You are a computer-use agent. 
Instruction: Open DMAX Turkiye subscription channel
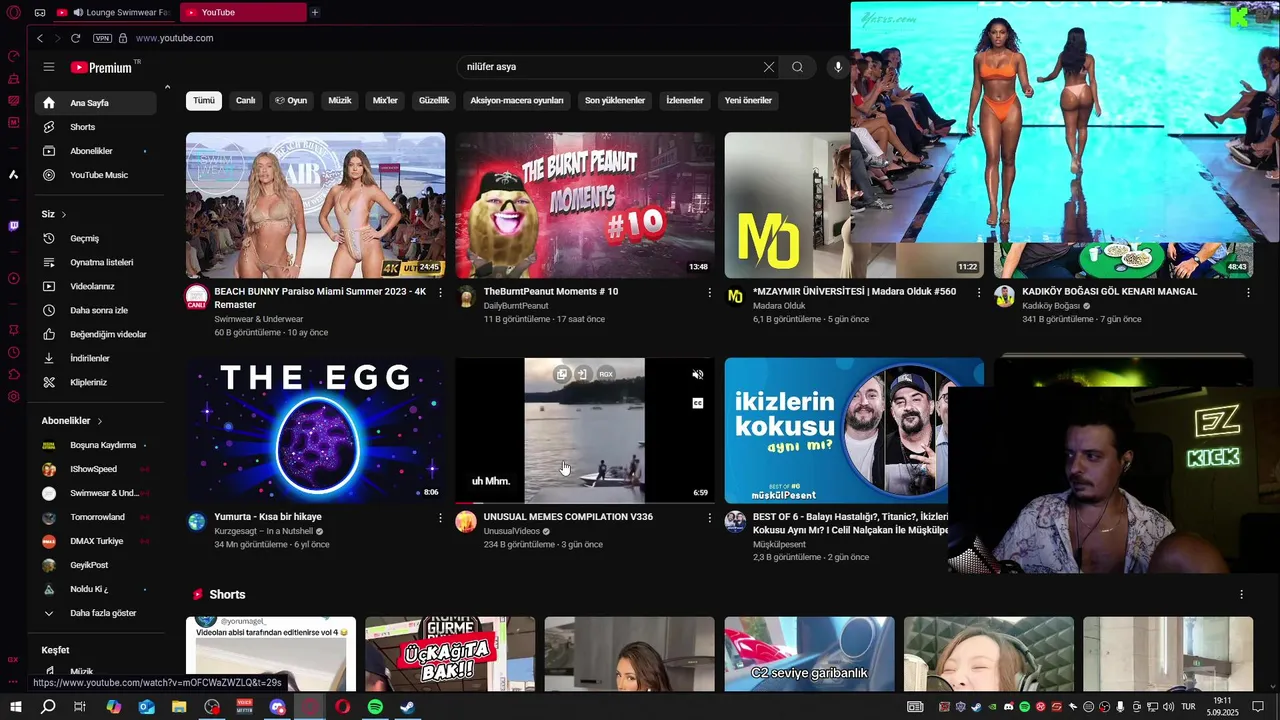tap(96, 541)
